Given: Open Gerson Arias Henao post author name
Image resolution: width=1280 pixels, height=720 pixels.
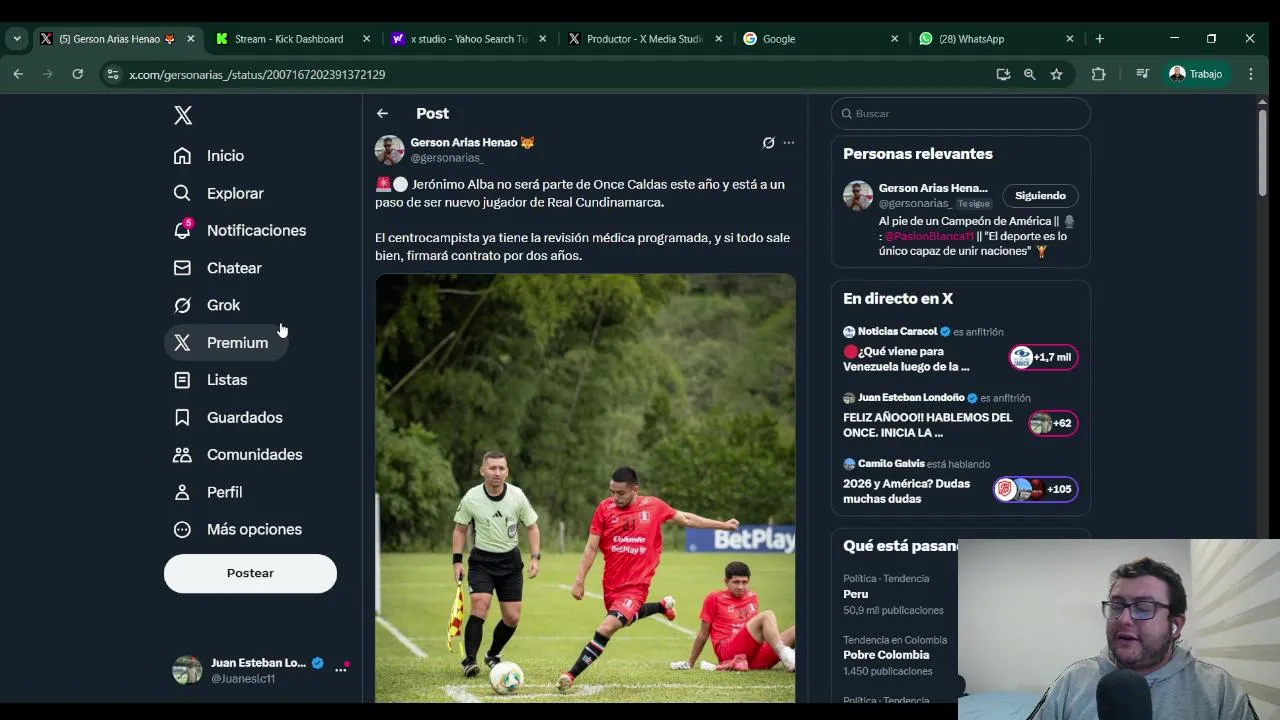Looking at the screenshot, I should click(x=472, y=142).
